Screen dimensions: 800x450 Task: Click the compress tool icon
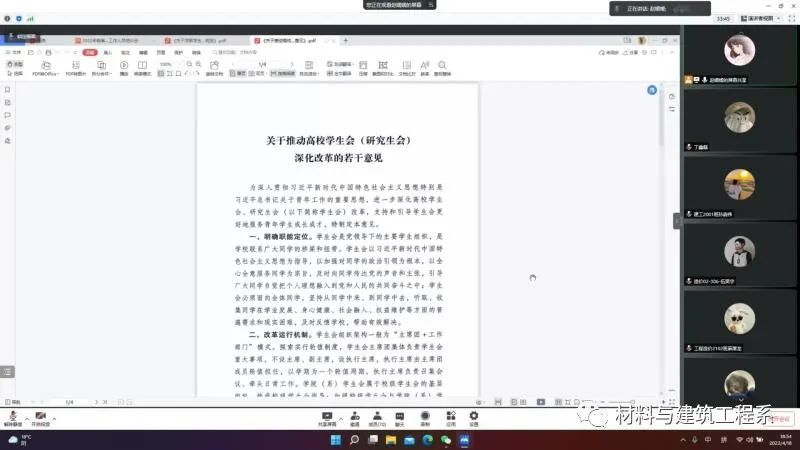tap(363, 68)
